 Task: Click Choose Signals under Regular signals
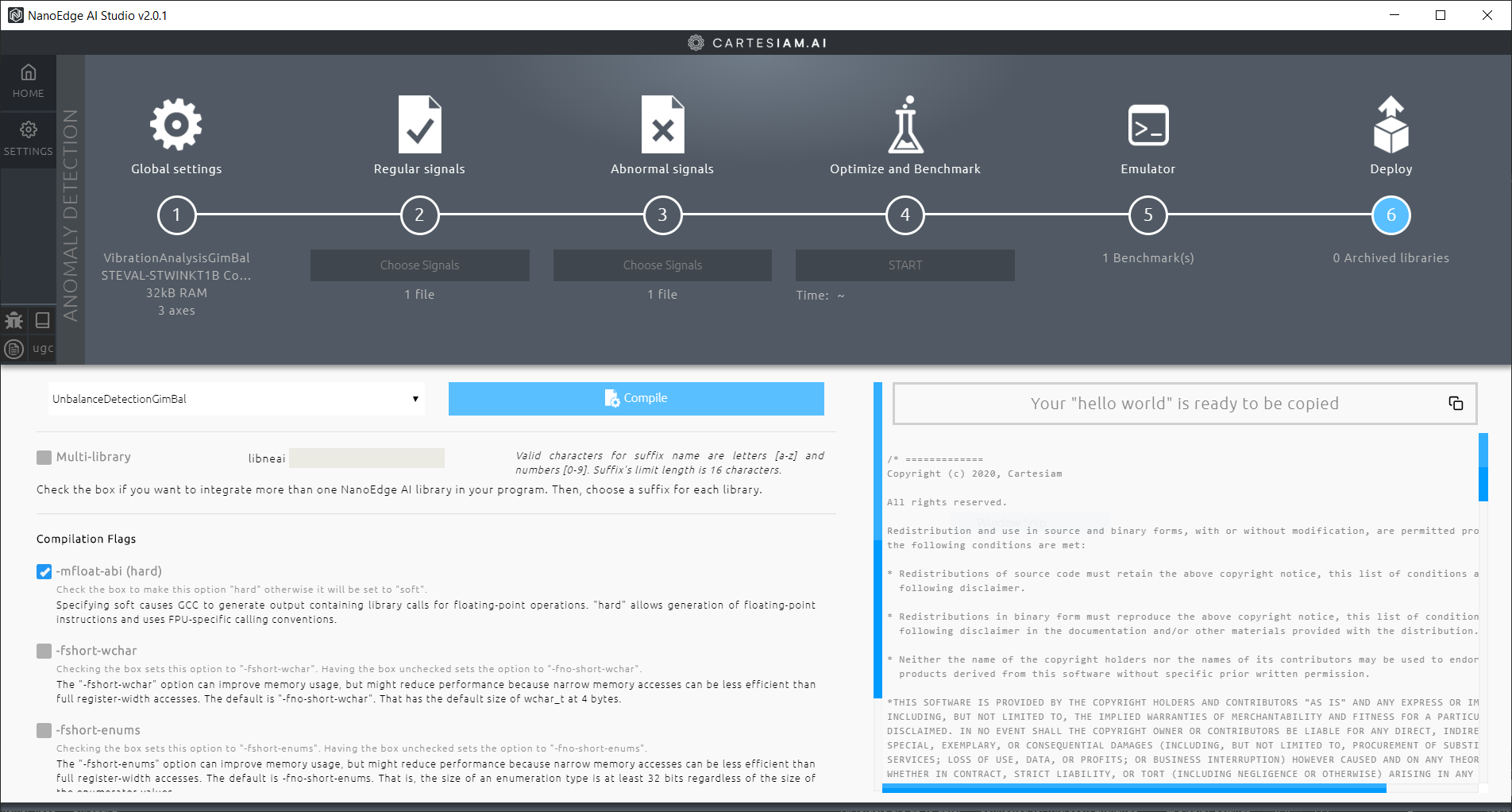click(419, 265)
